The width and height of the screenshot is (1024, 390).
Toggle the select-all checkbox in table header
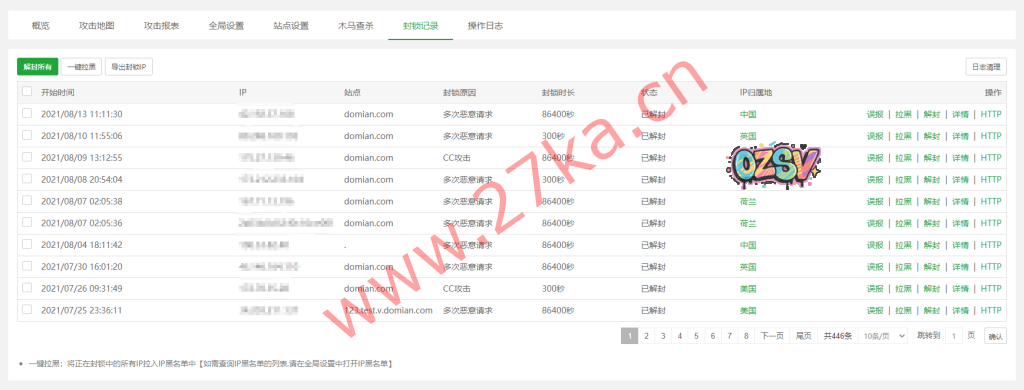coord(27,92)
